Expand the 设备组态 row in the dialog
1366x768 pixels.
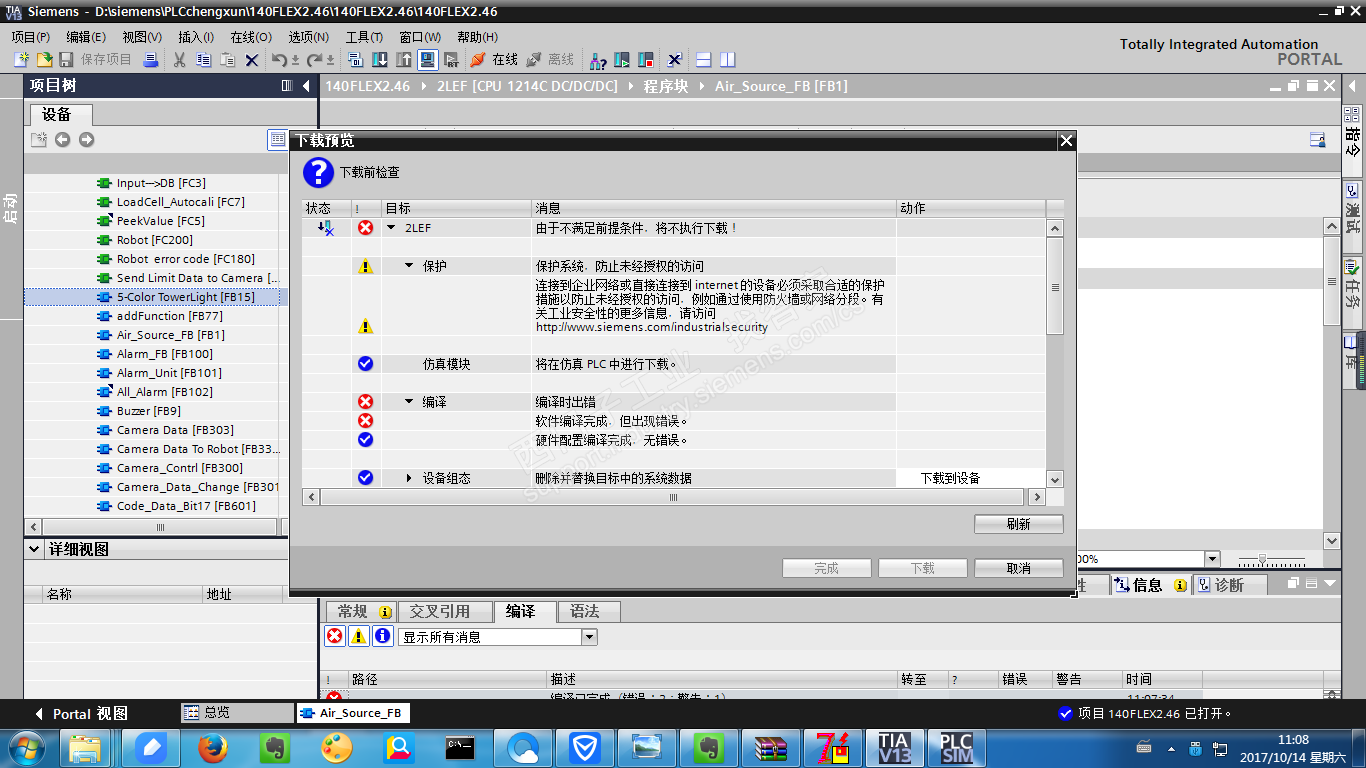(x=409, y=478)
